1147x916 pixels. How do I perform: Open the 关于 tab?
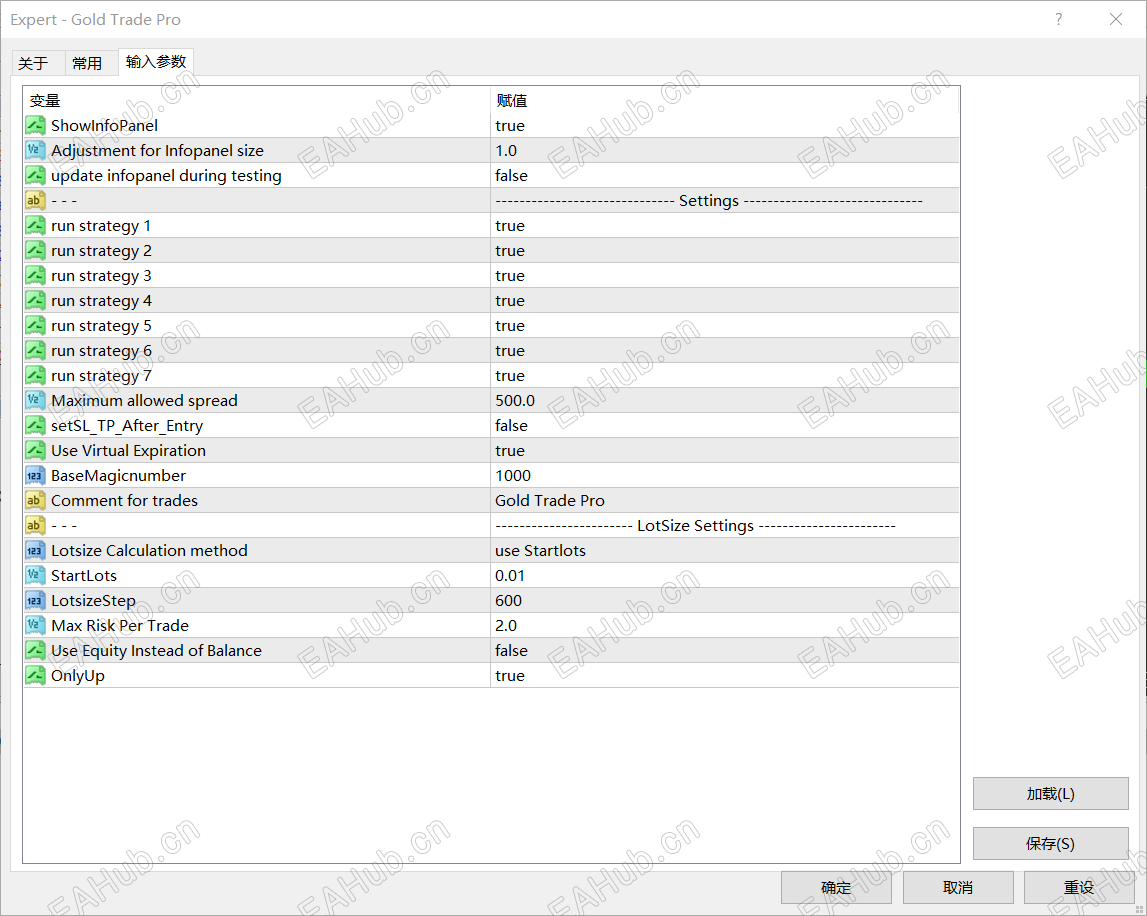click(37, 64)
